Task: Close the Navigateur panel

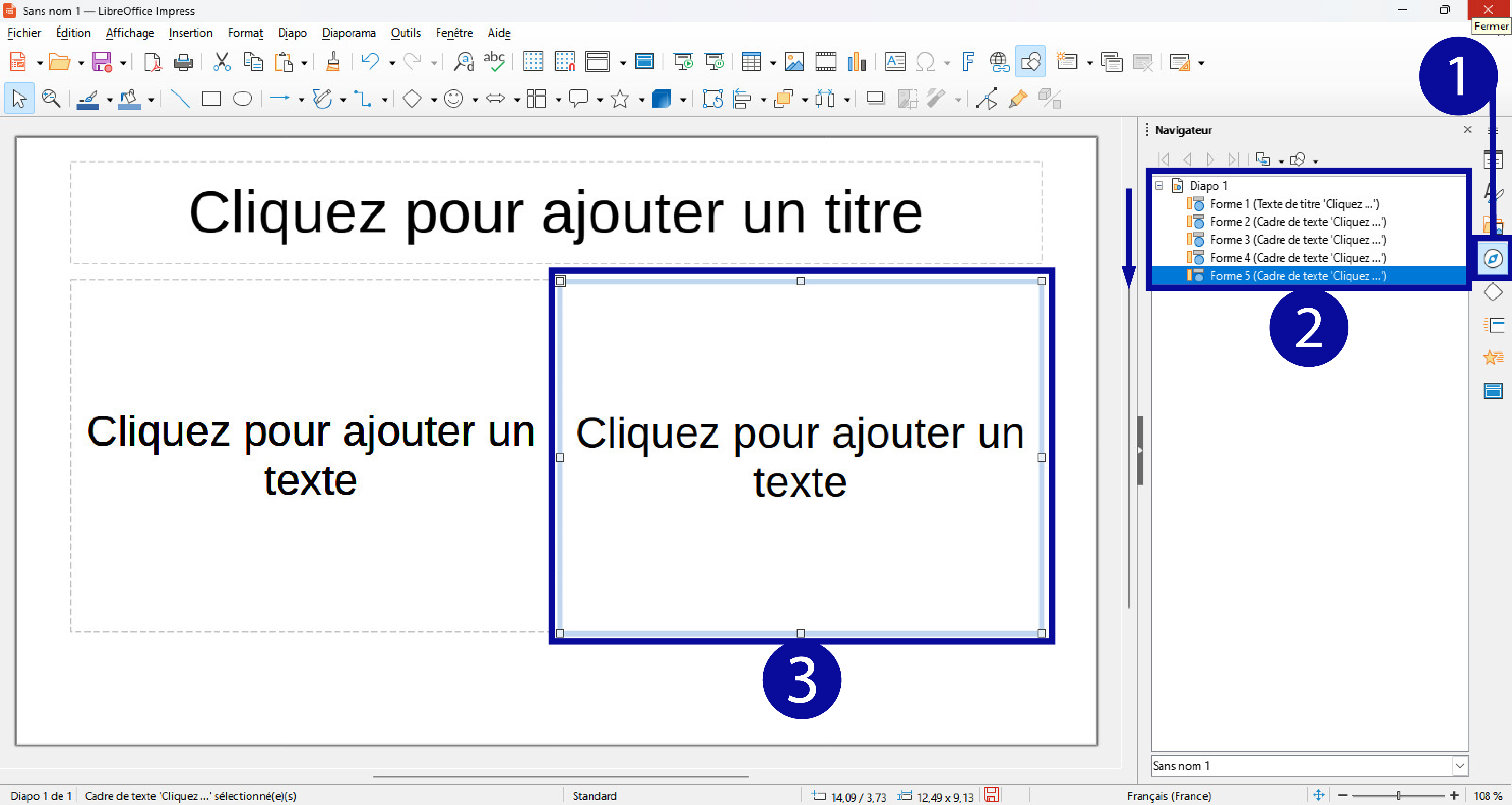Action: click(x=1467, y=130)
